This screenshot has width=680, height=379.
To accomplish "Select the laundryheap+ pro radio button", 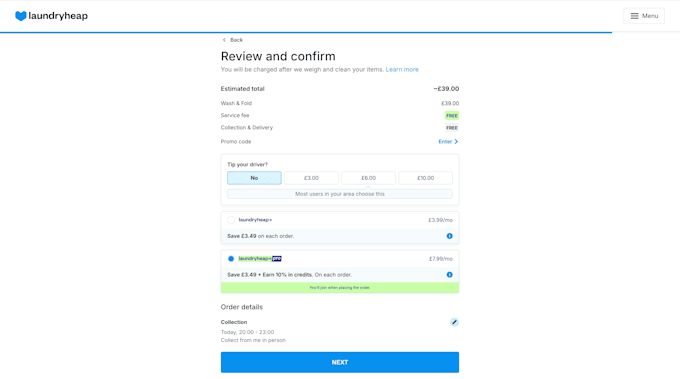I will [231, 259].
